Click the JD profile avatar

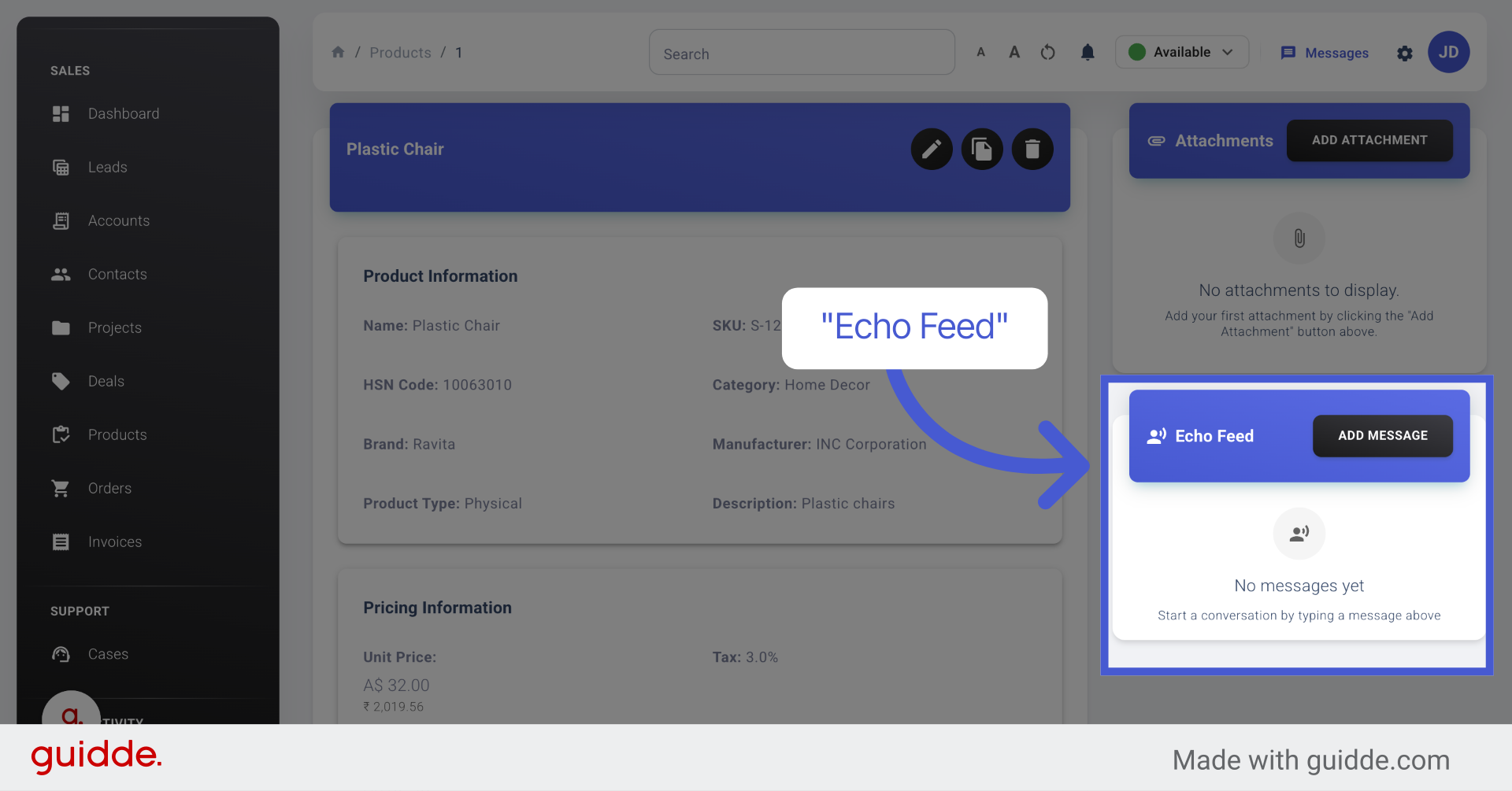1448,52
